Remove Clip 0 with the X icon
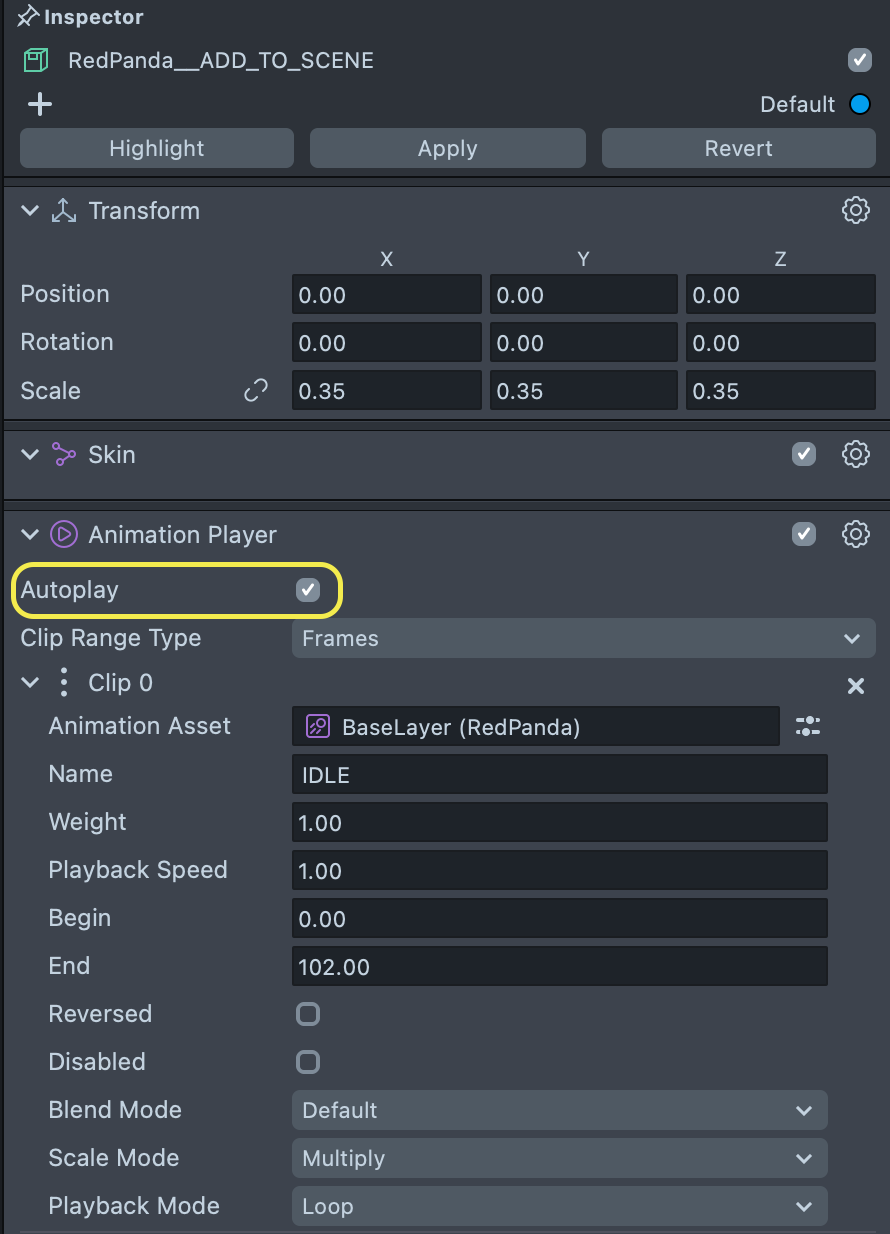This screenshot has height=1234, width=890. pos(856,686)
